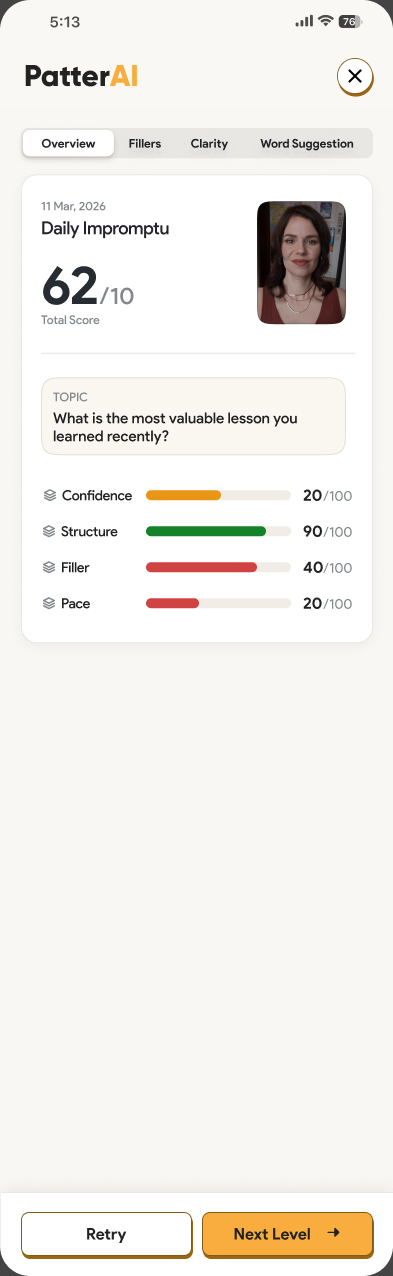This screenshot has height=1276, width=393.
Task: Select the Word Suggestion tab
Action: pyautogui.click(x=307, y=143)
